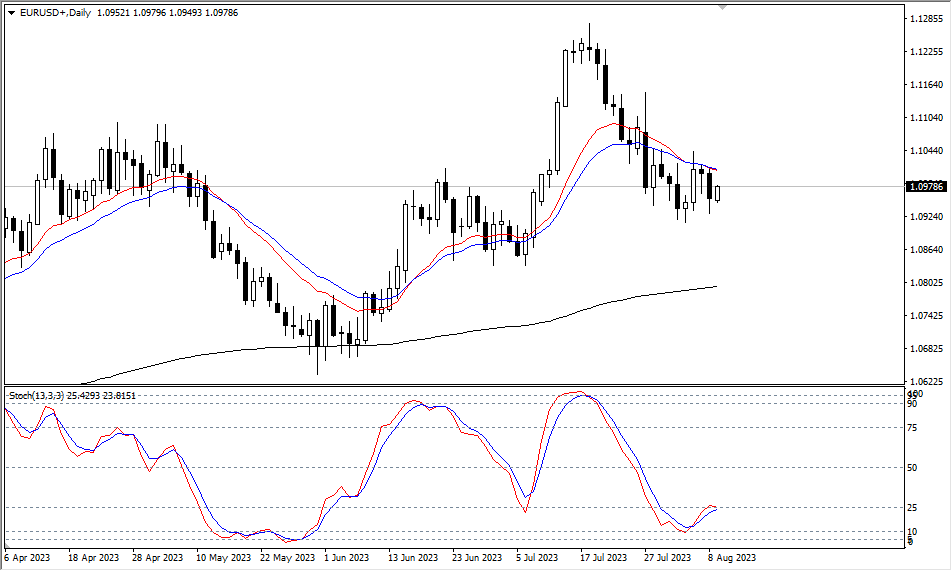Click the chart shift marker triangle on top edge
This screenshot has height=571, width=952.
click(x=723, y=7)
